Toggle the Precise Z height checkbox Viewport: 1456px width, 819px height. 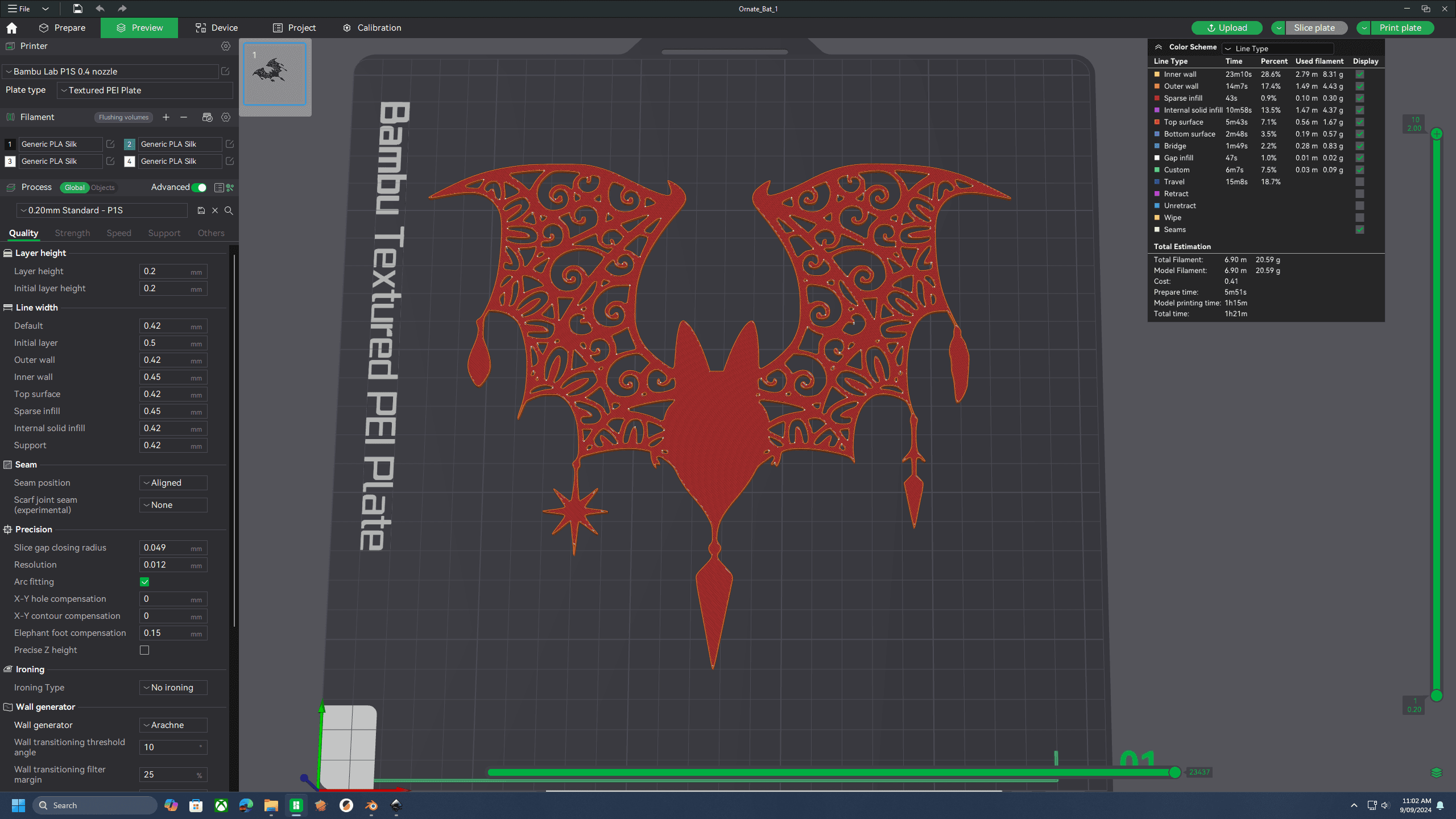click(x=145, y=650)
